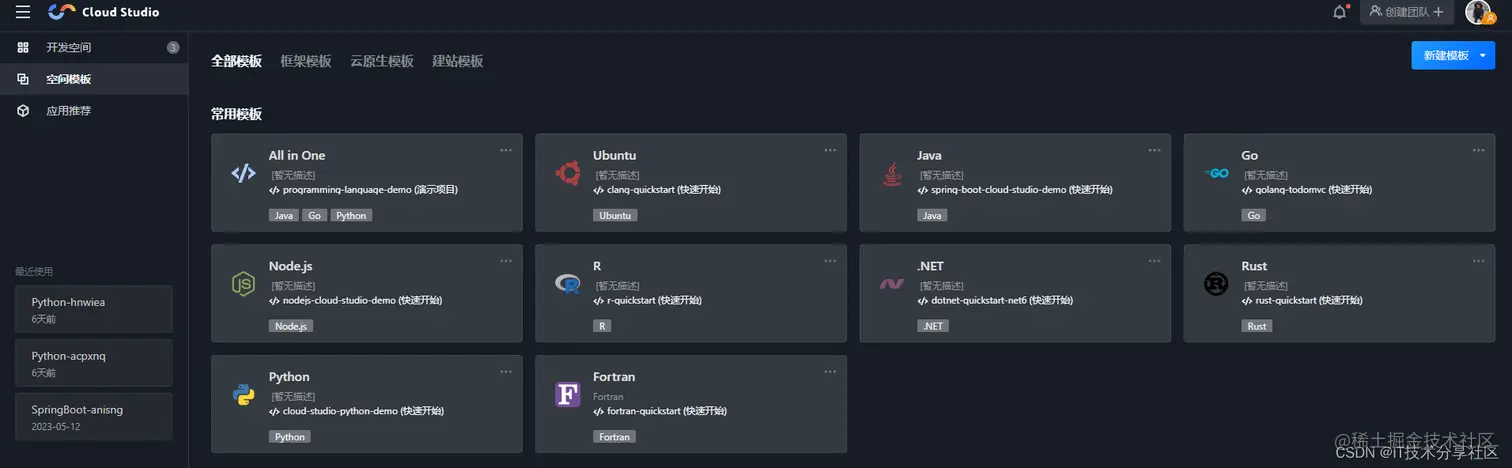
Task: Open the user avatar menu
Action: click(1478, 12)
